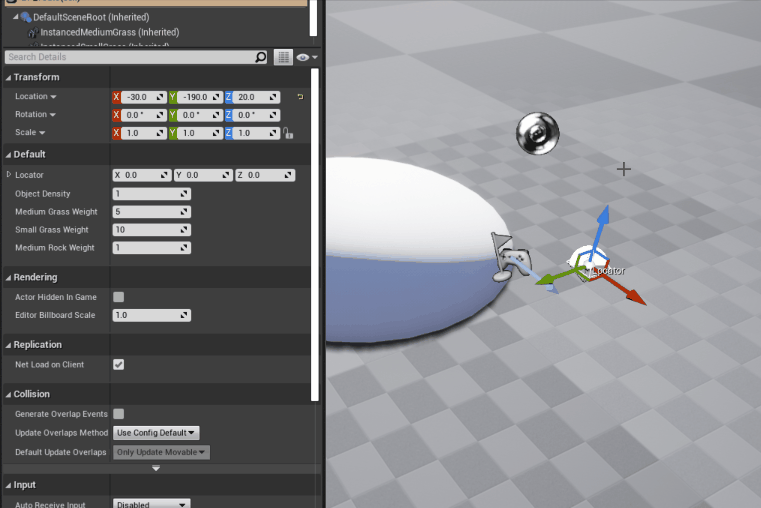Screen dimensions: 761x508
Task: Edit the Scale X value field
Action: click(144, 133)
